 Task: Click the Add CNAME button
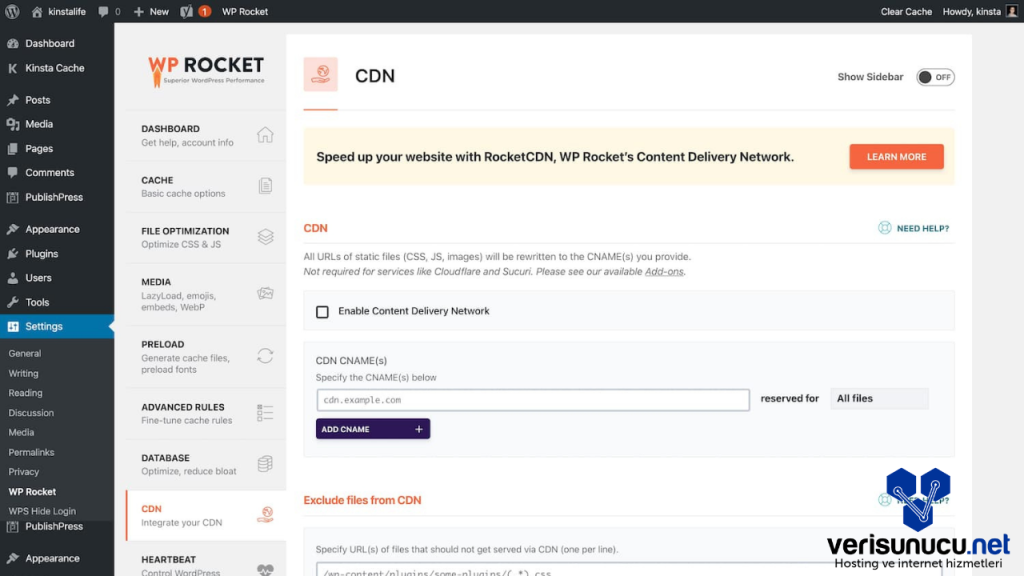coord(373,429)
